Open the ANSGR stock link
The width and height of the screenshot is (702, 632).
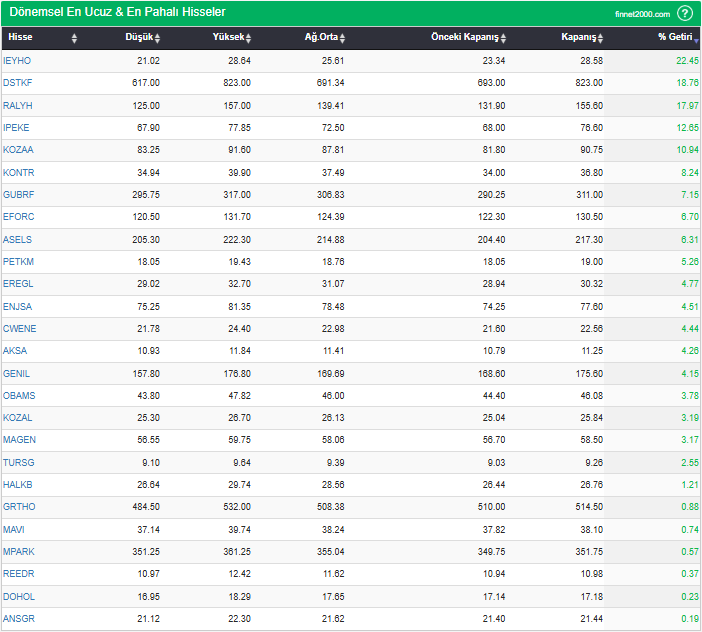pos(19,619)
